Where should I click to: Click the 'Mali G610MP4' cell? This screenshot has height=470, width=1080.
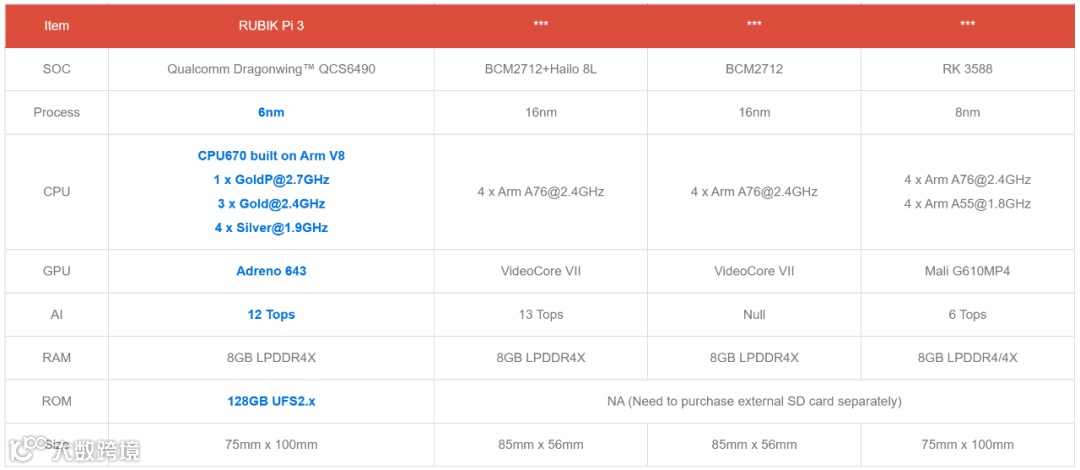pos(968,271)
